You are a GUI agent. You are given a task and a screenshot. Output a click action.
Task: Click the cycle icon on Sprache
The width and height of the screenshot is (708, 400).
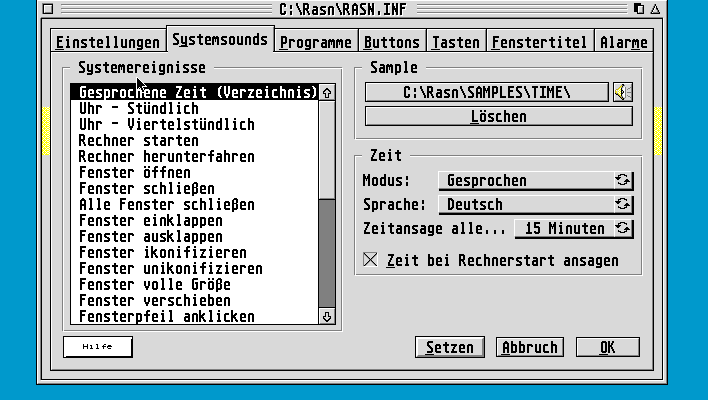coord(623,205)
